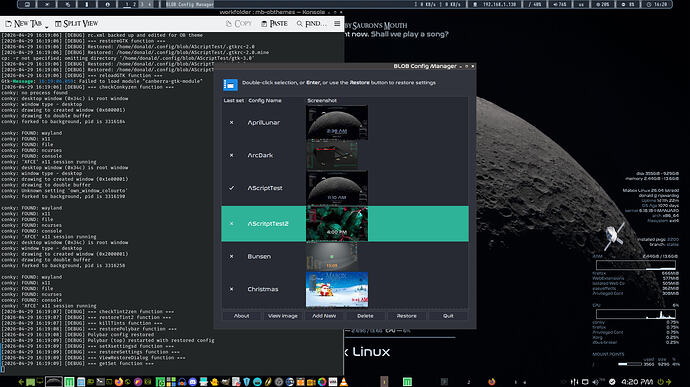Click the Restore button
The height and width of the screenshot is (387, 690).
tap(407, 316)
